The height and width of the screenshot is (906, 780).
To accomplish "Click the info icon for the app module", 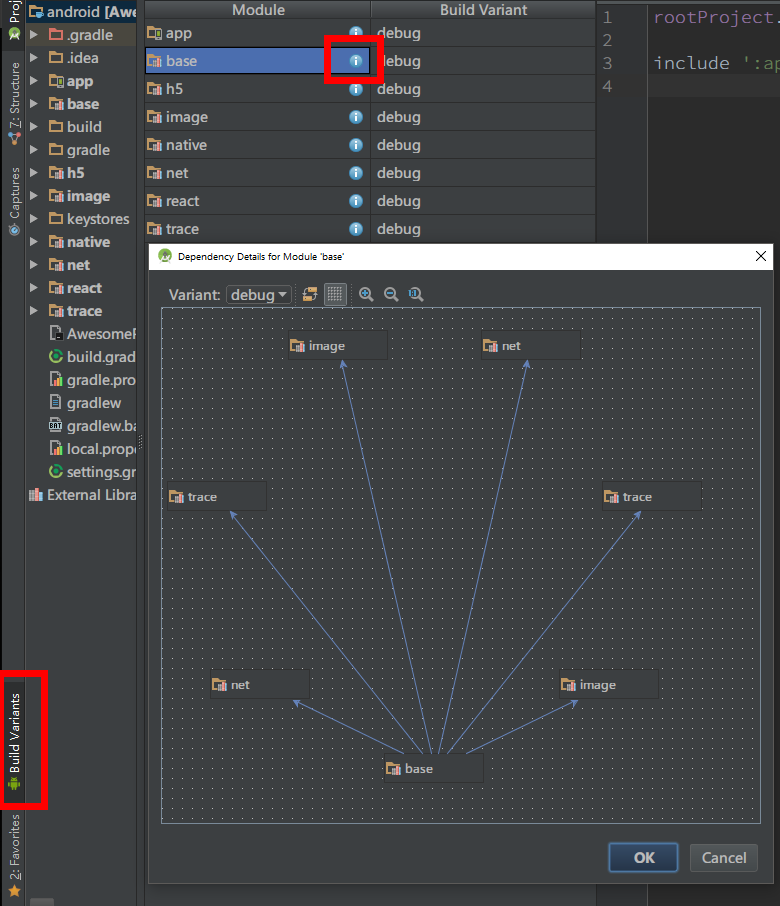I will point(356,32).
